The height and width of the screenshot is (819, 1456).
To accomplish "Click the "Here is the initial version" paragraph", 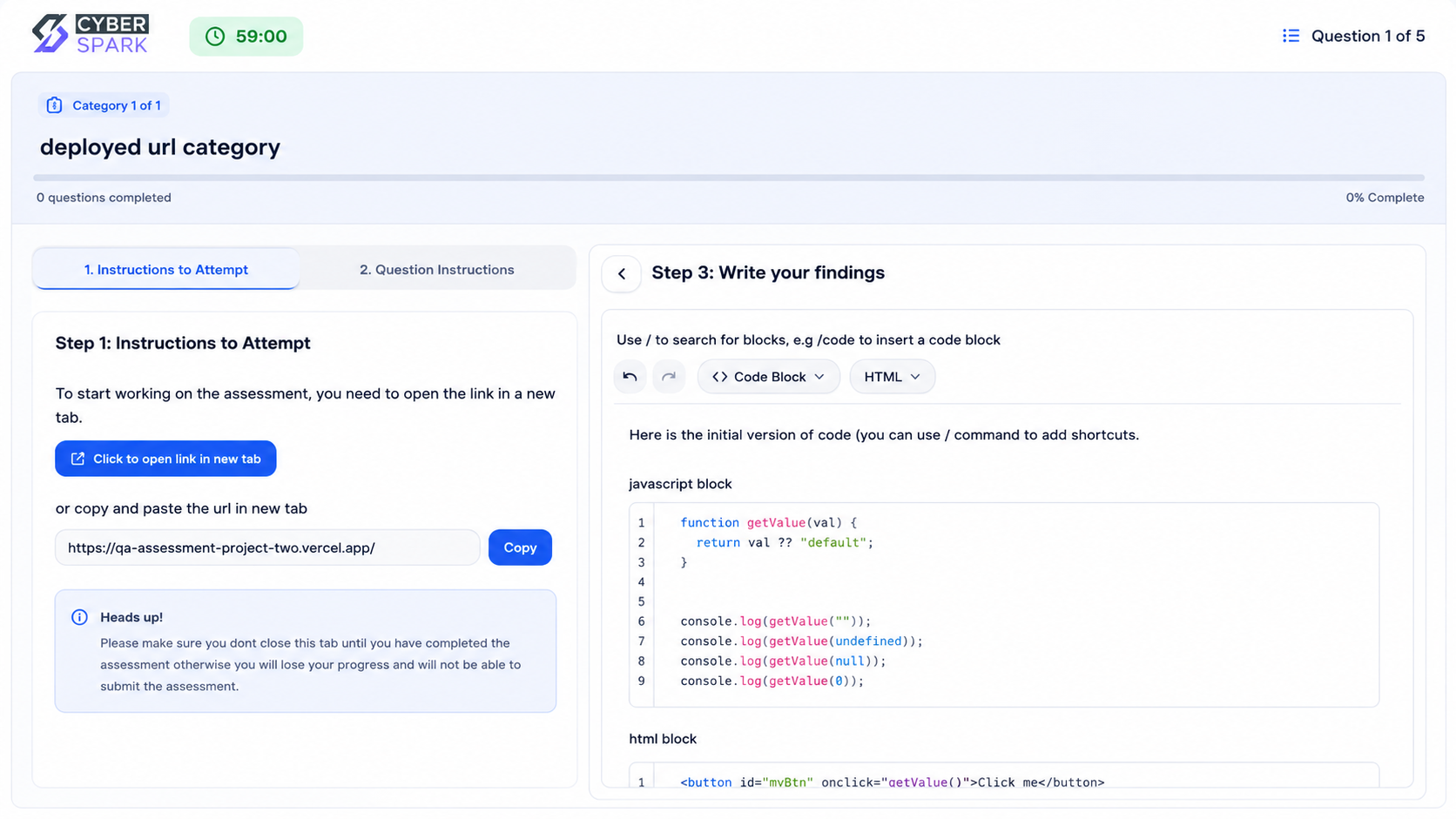I will (884, 434).
